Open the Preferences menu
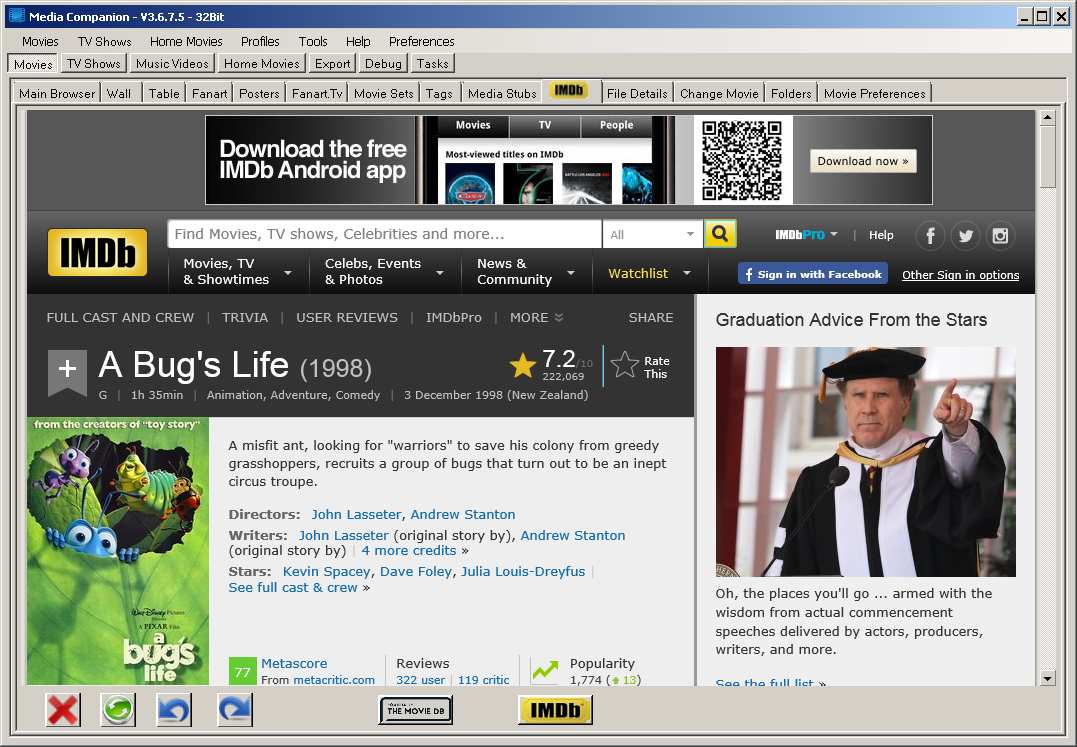The image size is (1077, 747). tap(422, 41)
